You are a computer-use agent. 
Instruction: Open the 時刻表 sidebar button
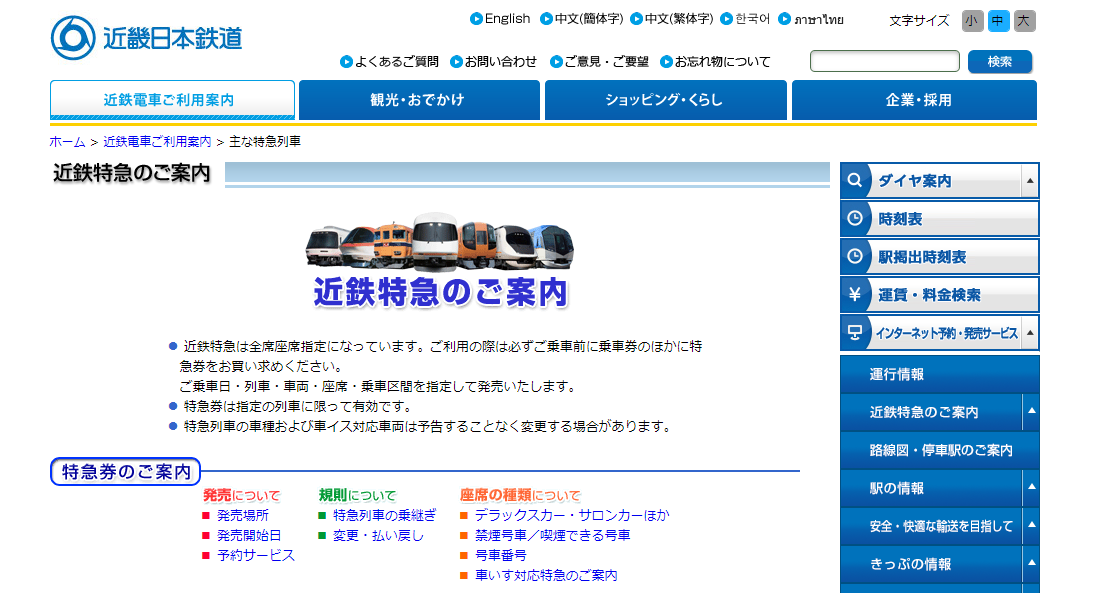coord(939,219)
